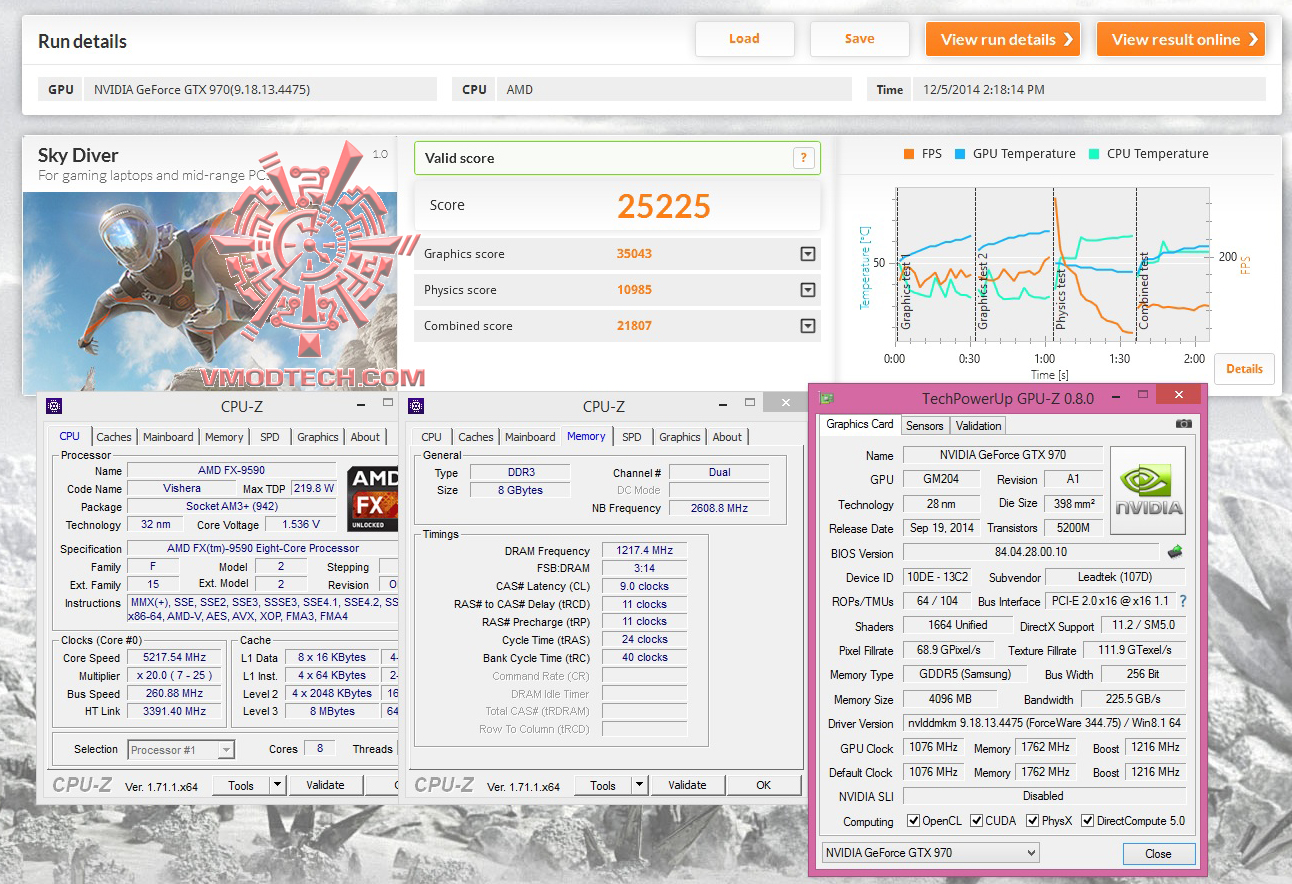1292x884 pixels.
Task: Open the Valid score help question mark
Action: 802,158
